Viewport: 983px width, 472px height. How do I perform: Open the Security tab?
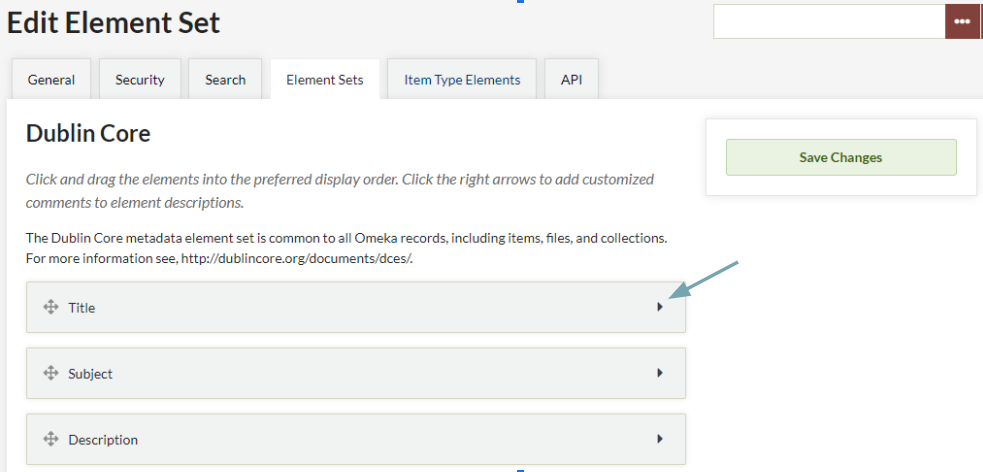(x=140, y=80)
